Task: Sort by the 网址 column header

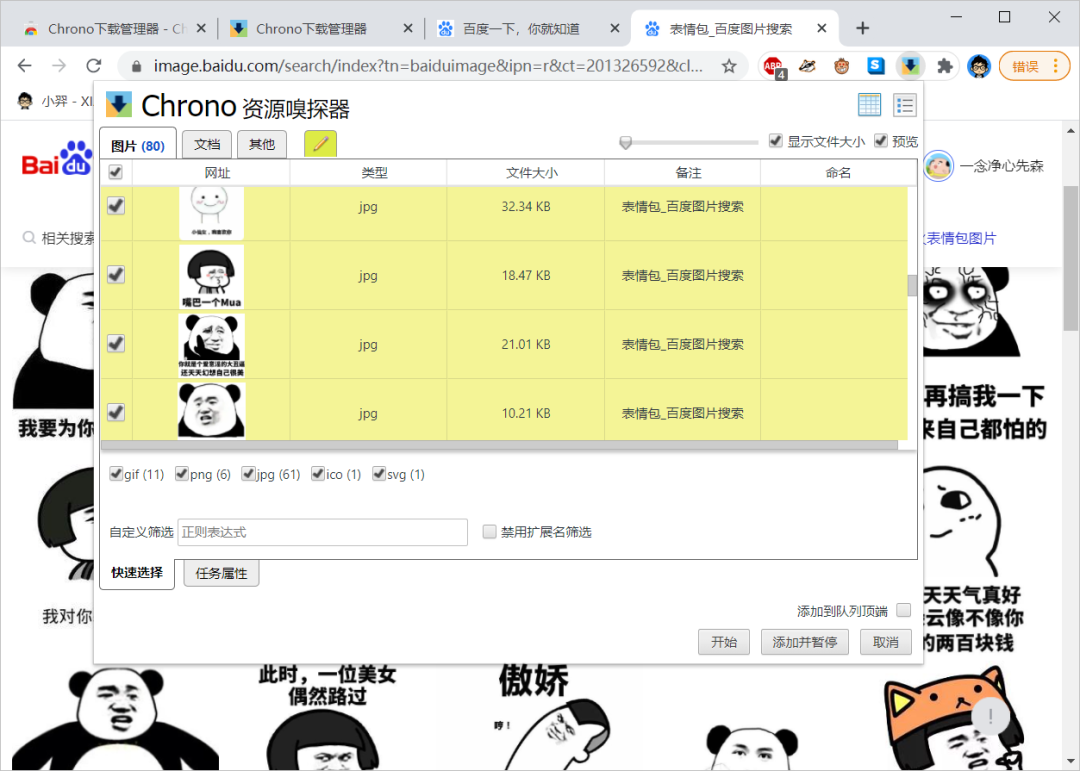Action: point(211,172)
